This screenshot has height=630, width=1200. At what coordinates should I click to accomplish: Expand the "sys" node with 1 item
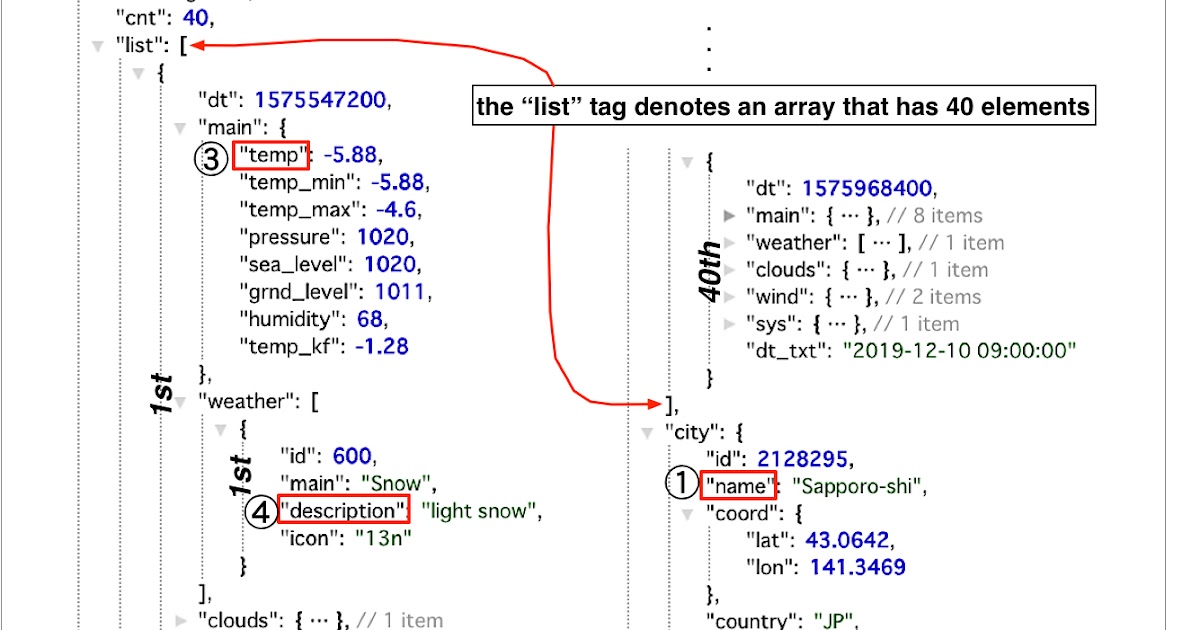(x=729, y=323)
